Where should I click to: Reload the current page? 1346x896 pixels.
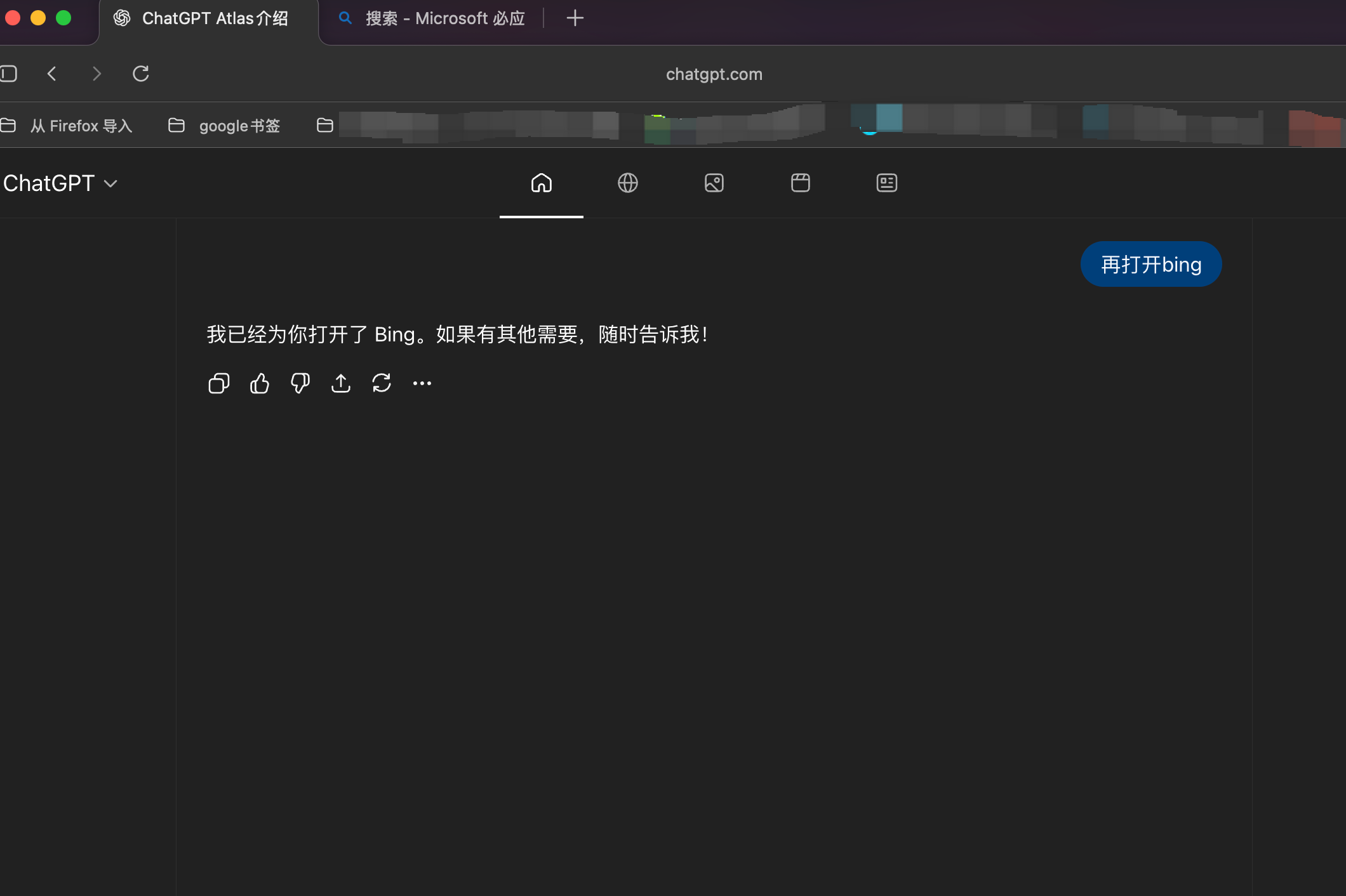point(141,74)
